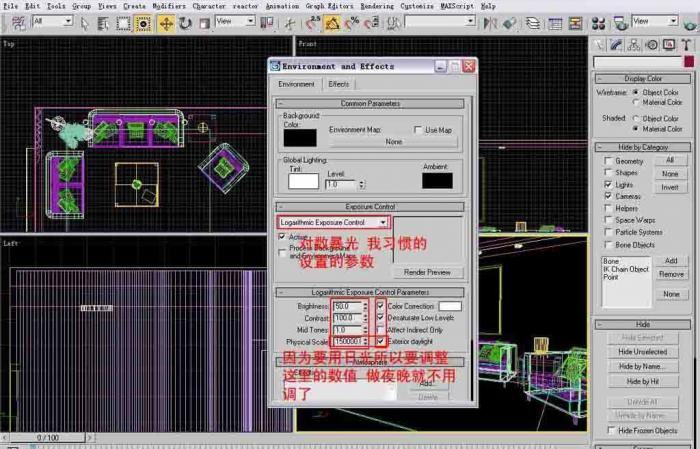Enable the Use Map checkbox

click(418, 130)
